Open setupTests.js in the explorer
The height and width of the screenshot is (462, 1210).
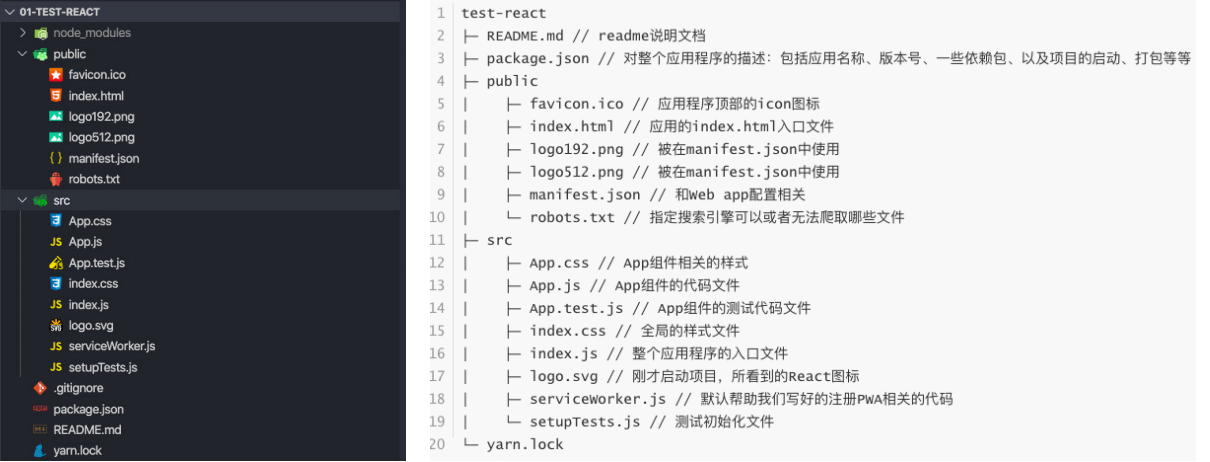tap(103, 367)
